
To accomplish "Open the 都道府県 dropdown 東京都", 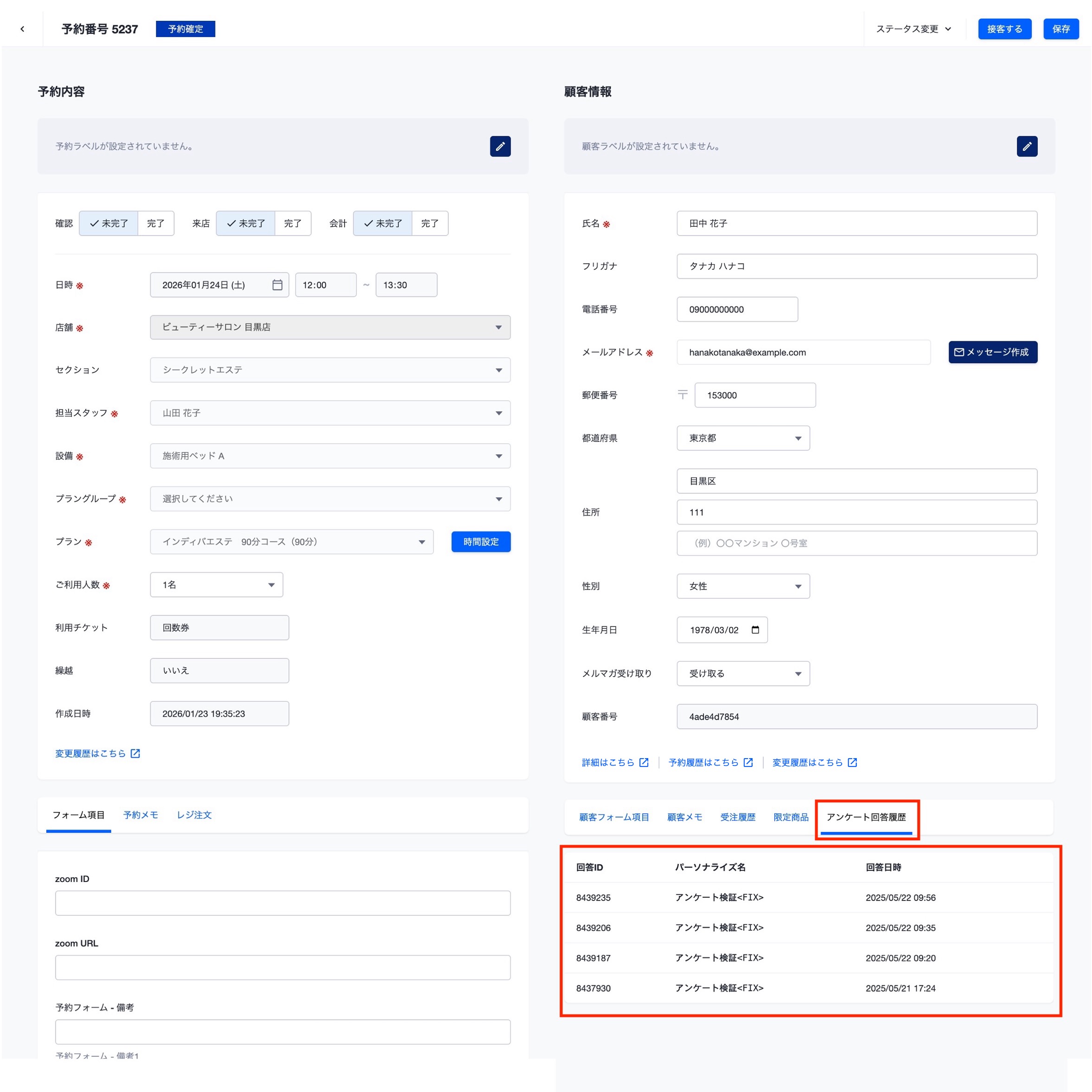I will (743, 438).
